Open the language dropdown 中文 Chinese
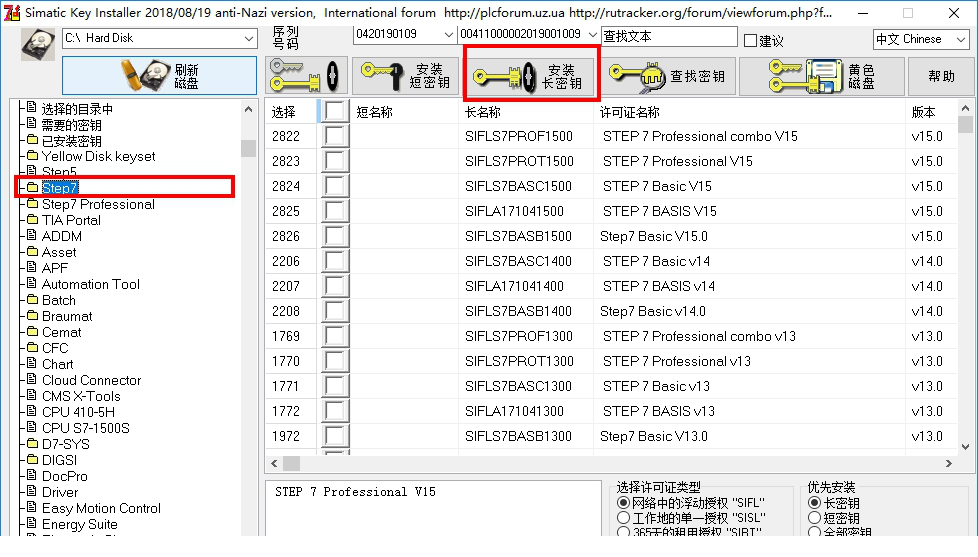The image size is (978, 557). (x=961, y=40)
